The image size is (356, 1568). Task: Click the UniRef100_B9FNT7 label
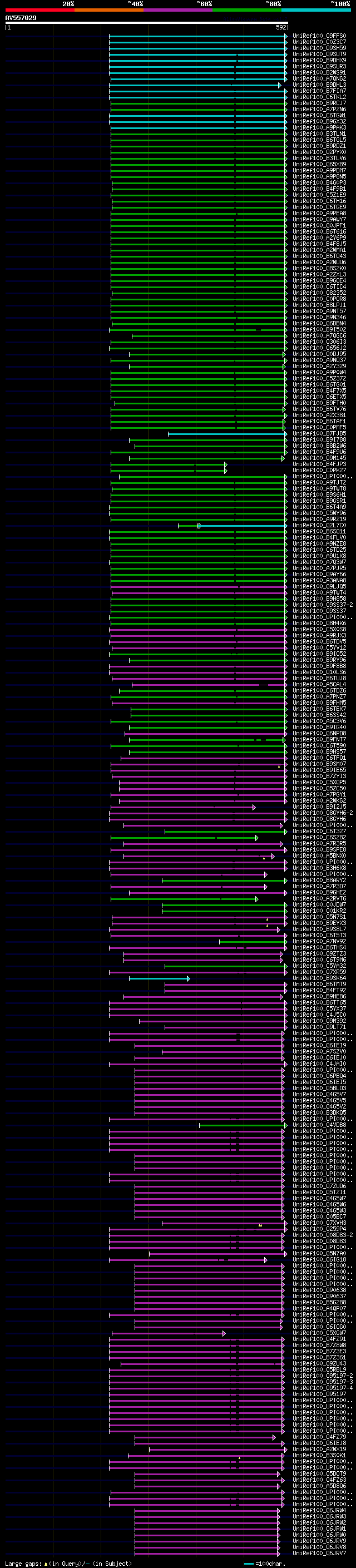click(319, 740)
